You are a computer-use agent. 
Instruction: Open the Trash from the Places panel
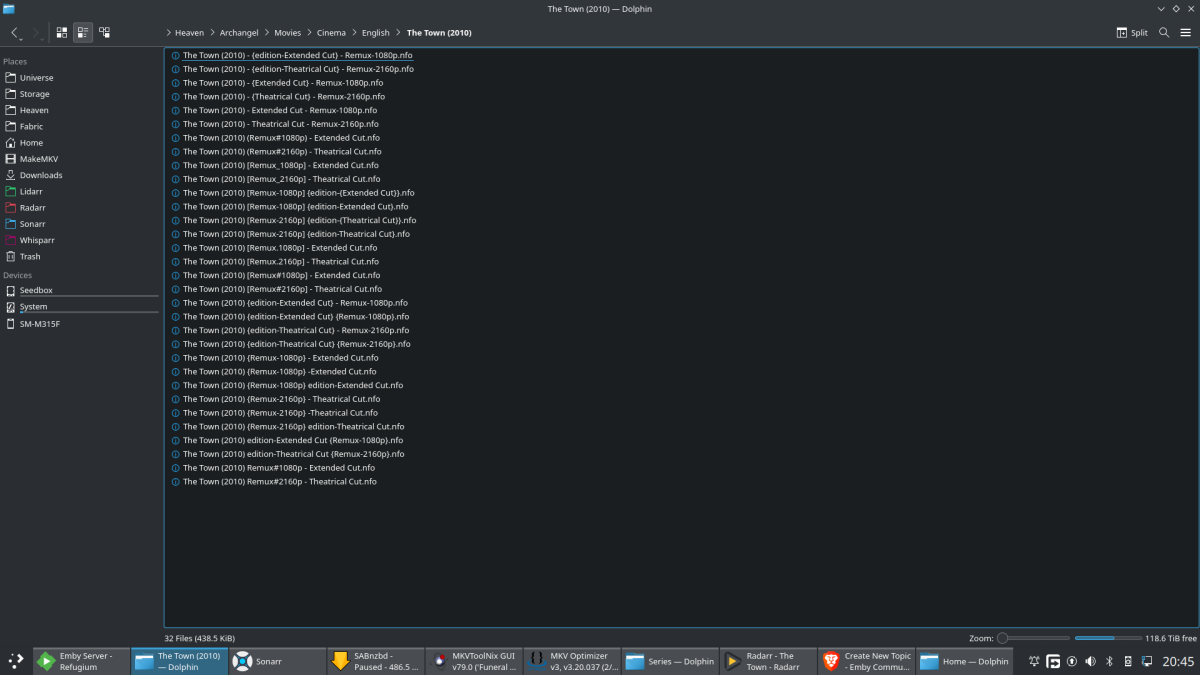34,256
